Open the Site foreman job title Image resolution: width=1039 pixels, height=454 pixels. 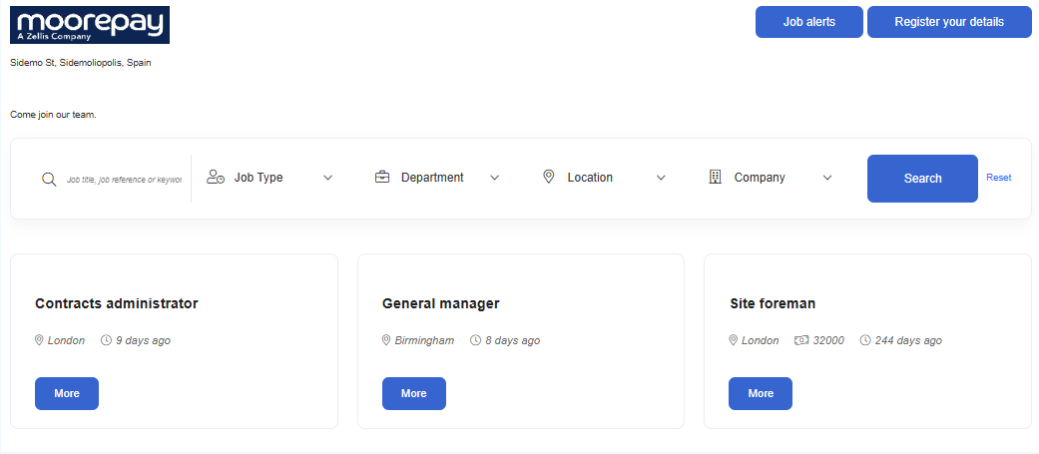tap(773, 304)
